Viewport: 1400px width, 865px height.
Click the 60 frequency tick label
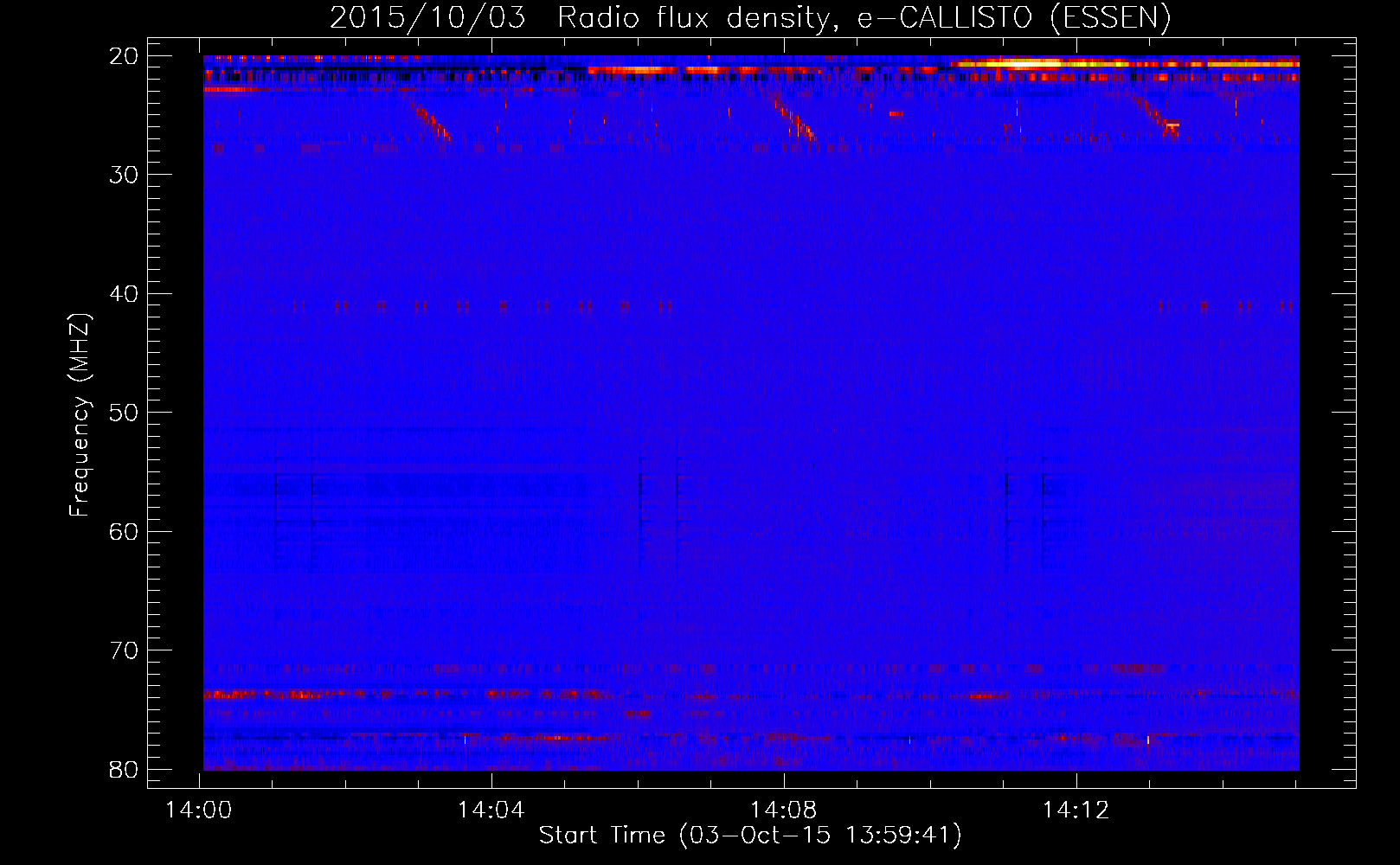point(124,530)
